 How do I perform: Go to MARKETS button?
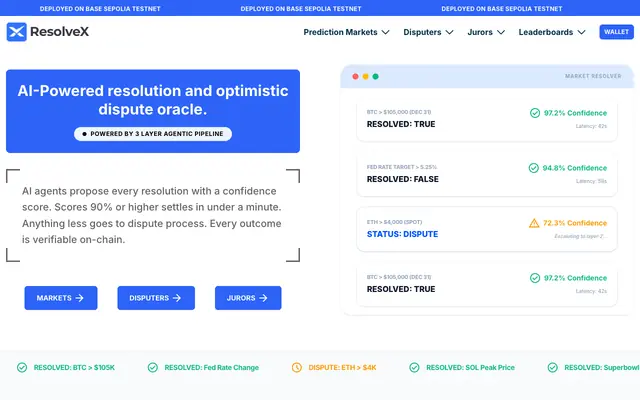tap(61, 298)
